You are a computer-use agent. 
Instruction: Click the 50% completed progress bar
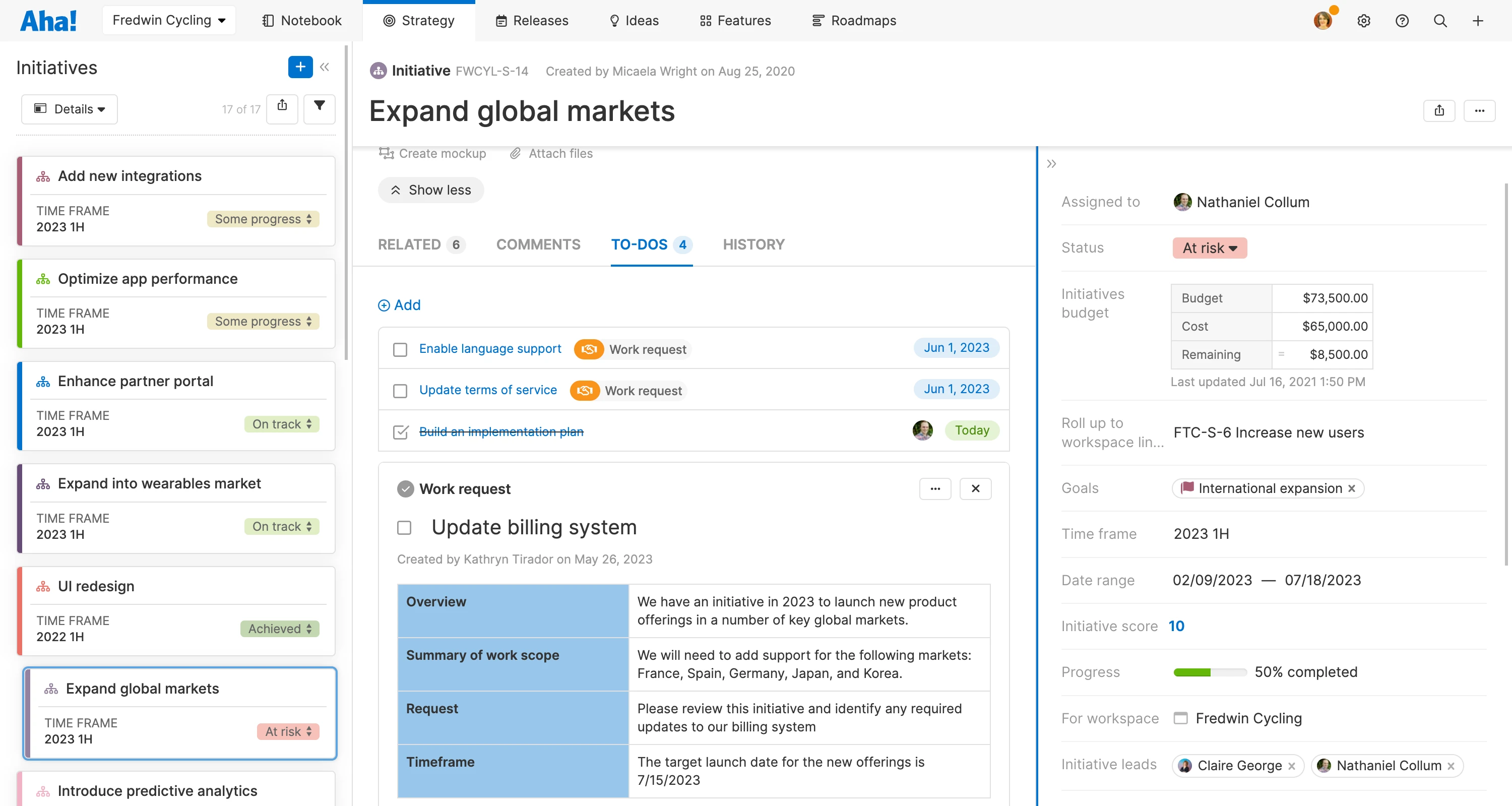point(1209,672)
